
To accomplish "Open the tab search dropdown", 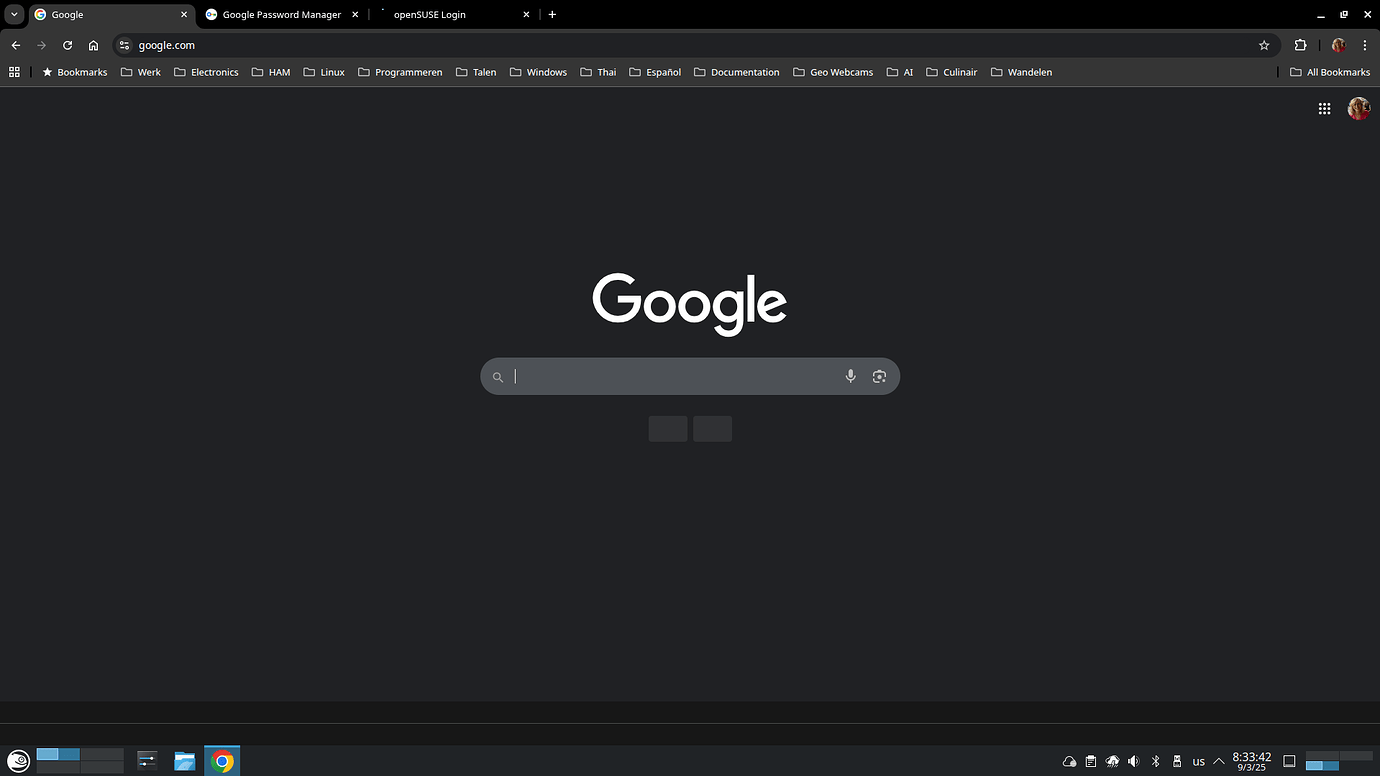I will tap(14, 14).
